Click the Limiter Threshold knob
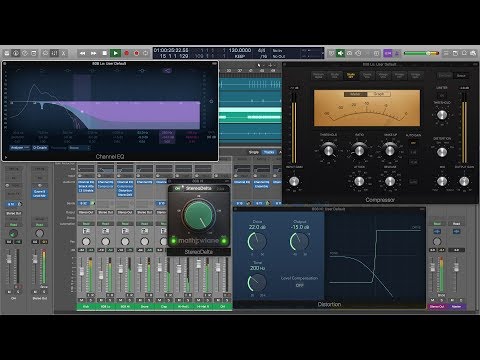The height and width of the screenshot is (360, 480). [x=442, y=115]
